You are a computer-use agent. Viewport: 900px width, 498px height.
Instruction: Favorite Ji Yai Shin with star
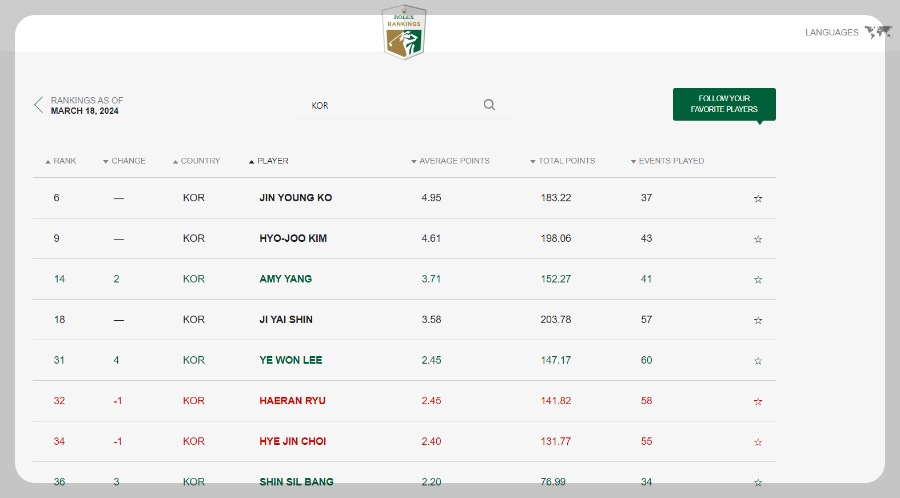pyautogui.click(x=758, y=320)
